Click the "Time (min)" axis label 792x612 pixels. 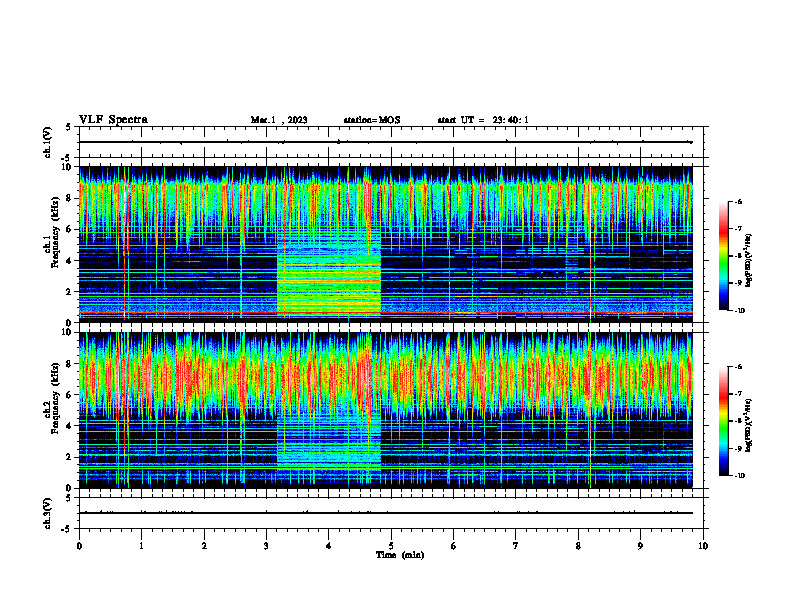pyautogui.click(x=400, y=555)
